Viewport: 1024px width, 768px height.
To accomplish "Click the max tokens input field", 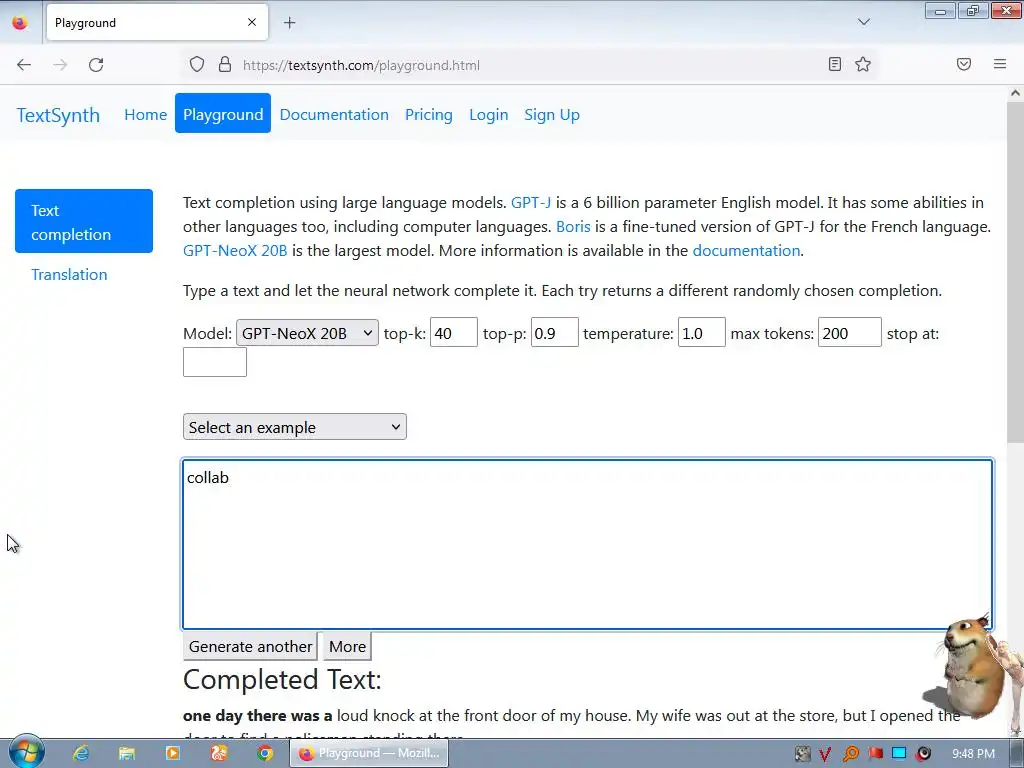I will tap(850, 332).
